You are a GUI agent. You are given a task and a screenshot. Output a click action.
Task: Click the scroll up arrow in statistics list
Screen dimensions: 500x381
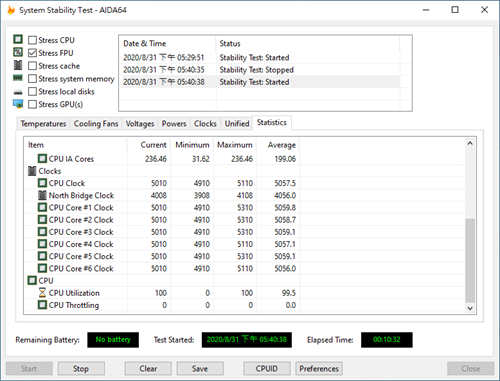(470, 143)
